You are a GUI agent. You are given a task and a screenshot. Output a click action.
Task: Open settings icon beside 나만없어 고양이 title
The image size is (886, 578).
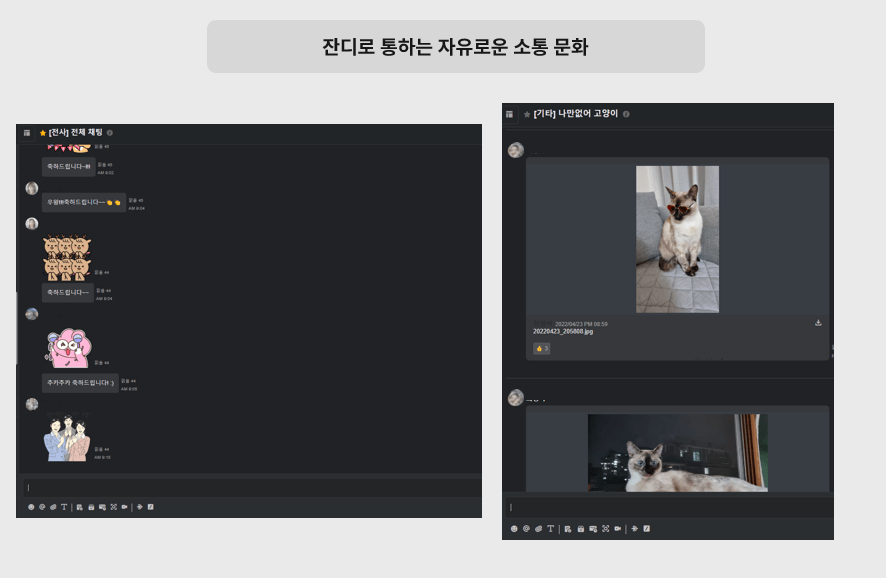point(626,113)
